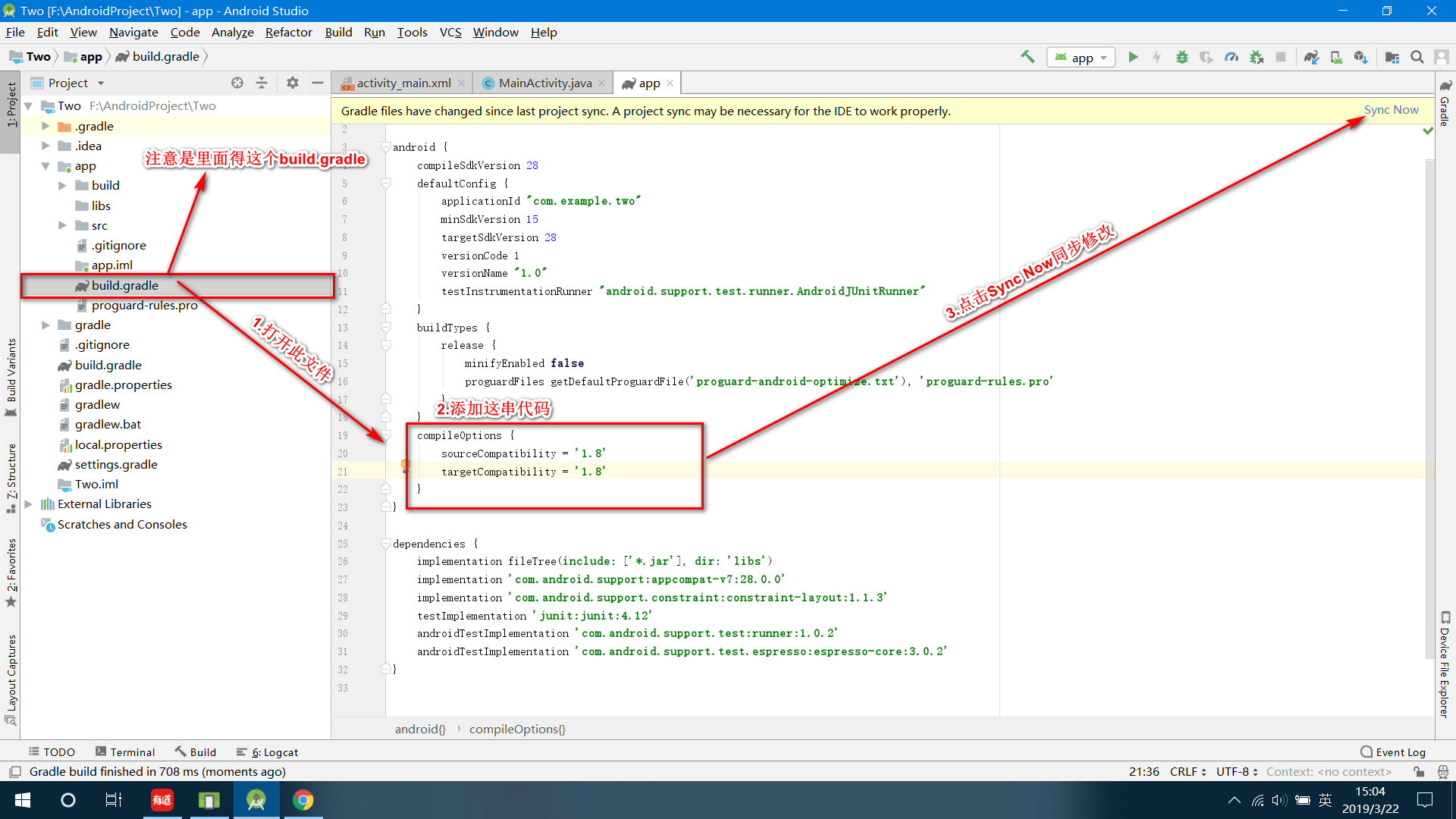Click the Sync Now link
The height and width of the screenshot is (819, 1456).
point(1391,110)
